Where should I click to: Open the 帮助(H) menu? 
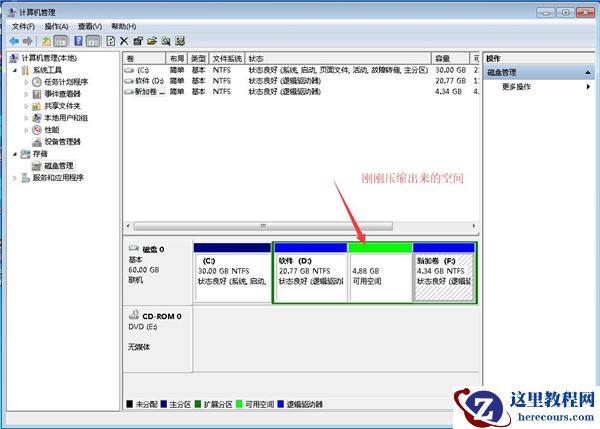pyautogui.click(x=124, y=26)
